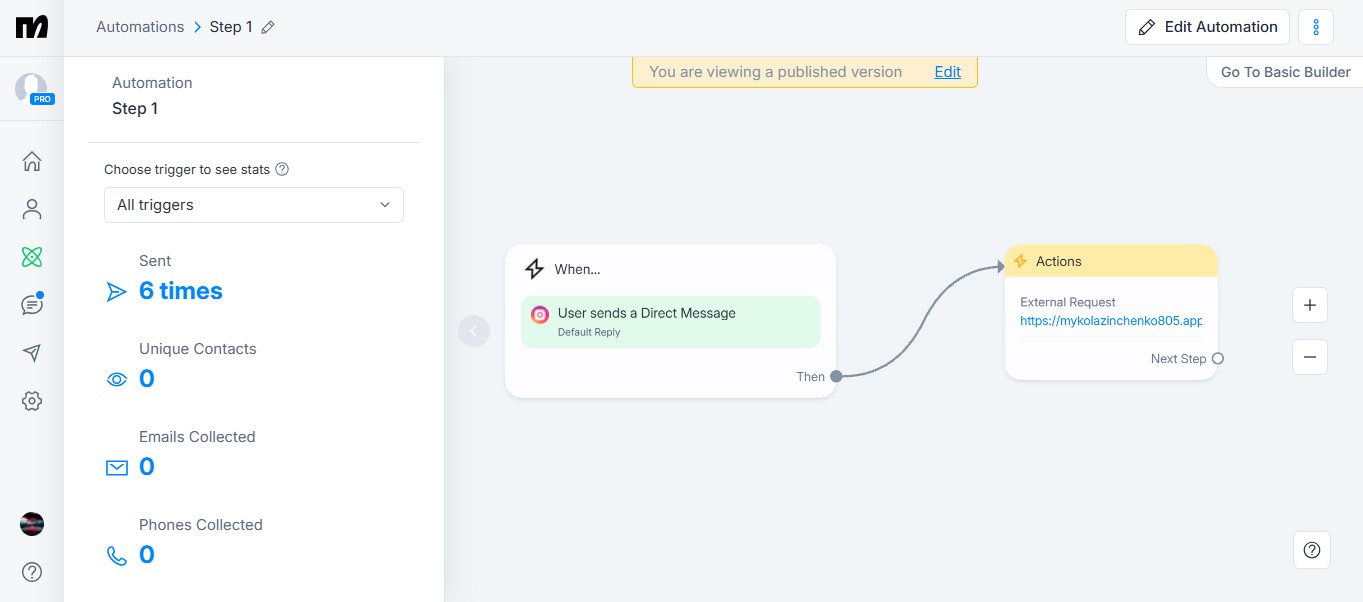1363x602 pixels.
Task: Click the dark circular profile avatar in the sidebar
Action: pos(32,524)
